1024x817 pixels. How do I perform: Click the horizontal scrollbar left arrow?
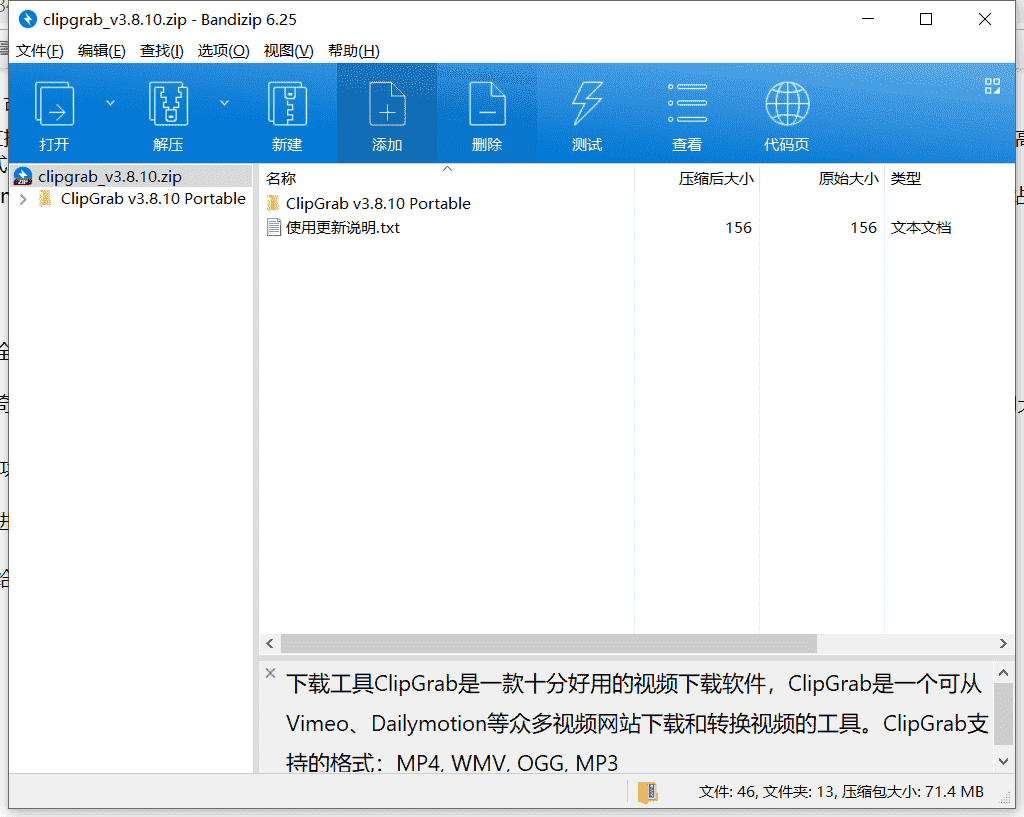(x=270, y=644)
